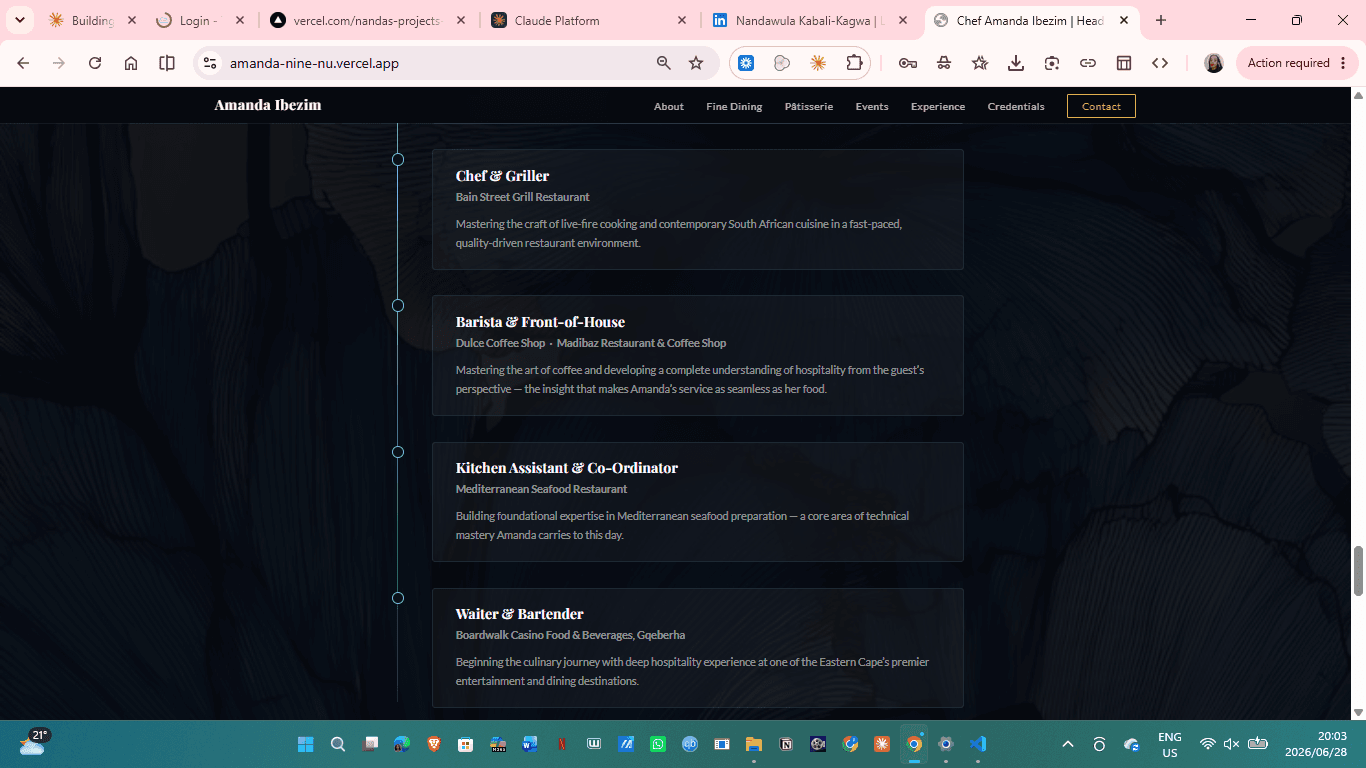
Task: Open the bookmarks star-list icon
Action: coord(980,63)
